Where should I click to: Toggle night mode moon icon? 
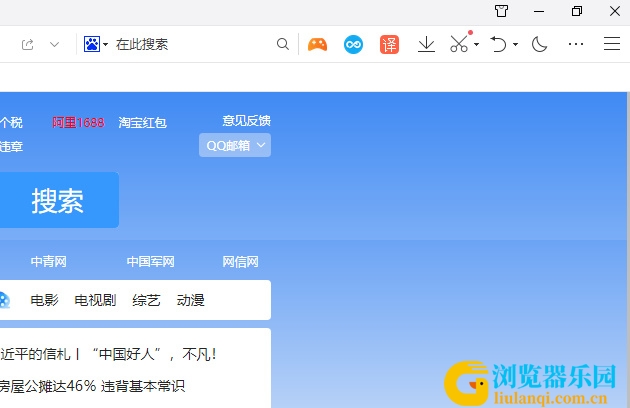pos(539,44)
